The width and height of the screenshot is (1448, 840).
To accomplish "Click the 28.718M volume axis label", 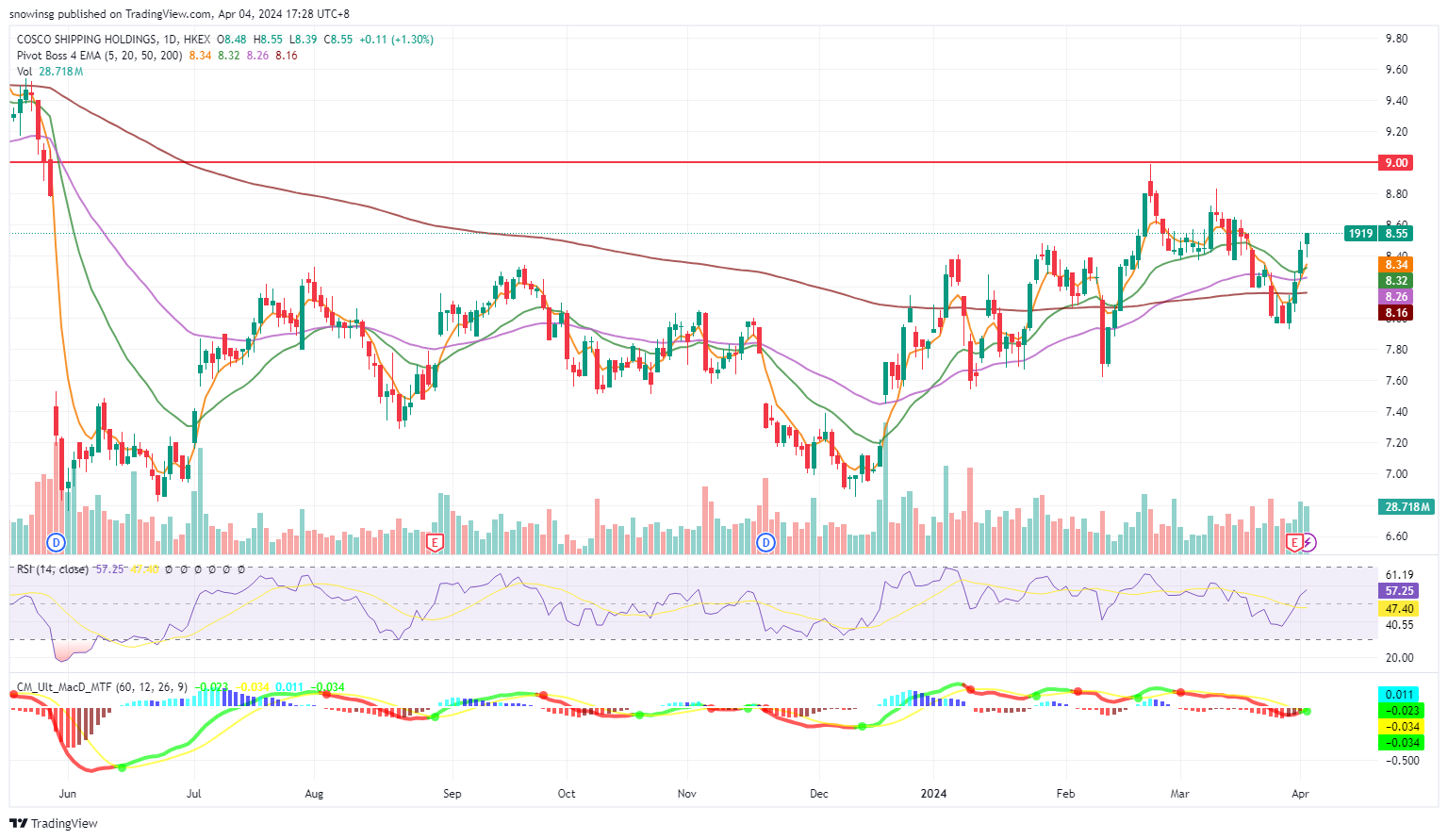I will (x=1406, y=507).
